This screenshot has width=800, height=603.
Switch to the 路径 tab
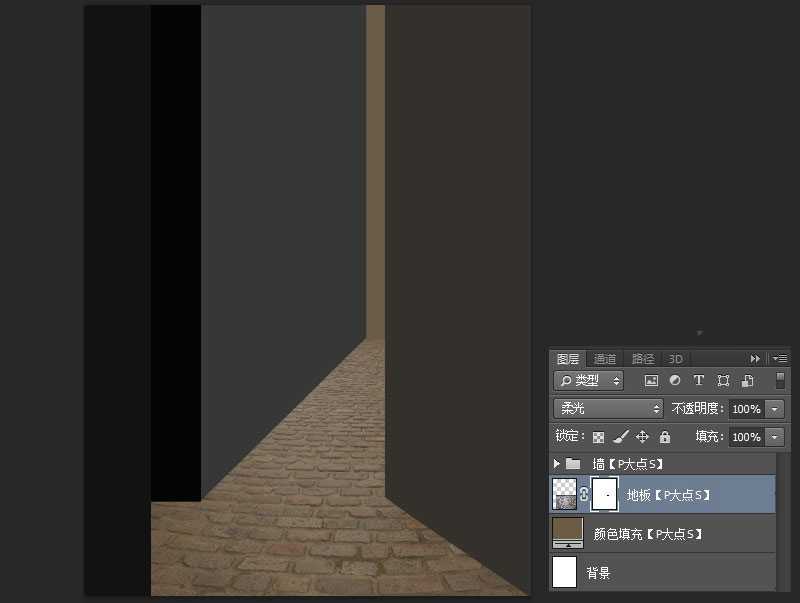coord(642,359)
